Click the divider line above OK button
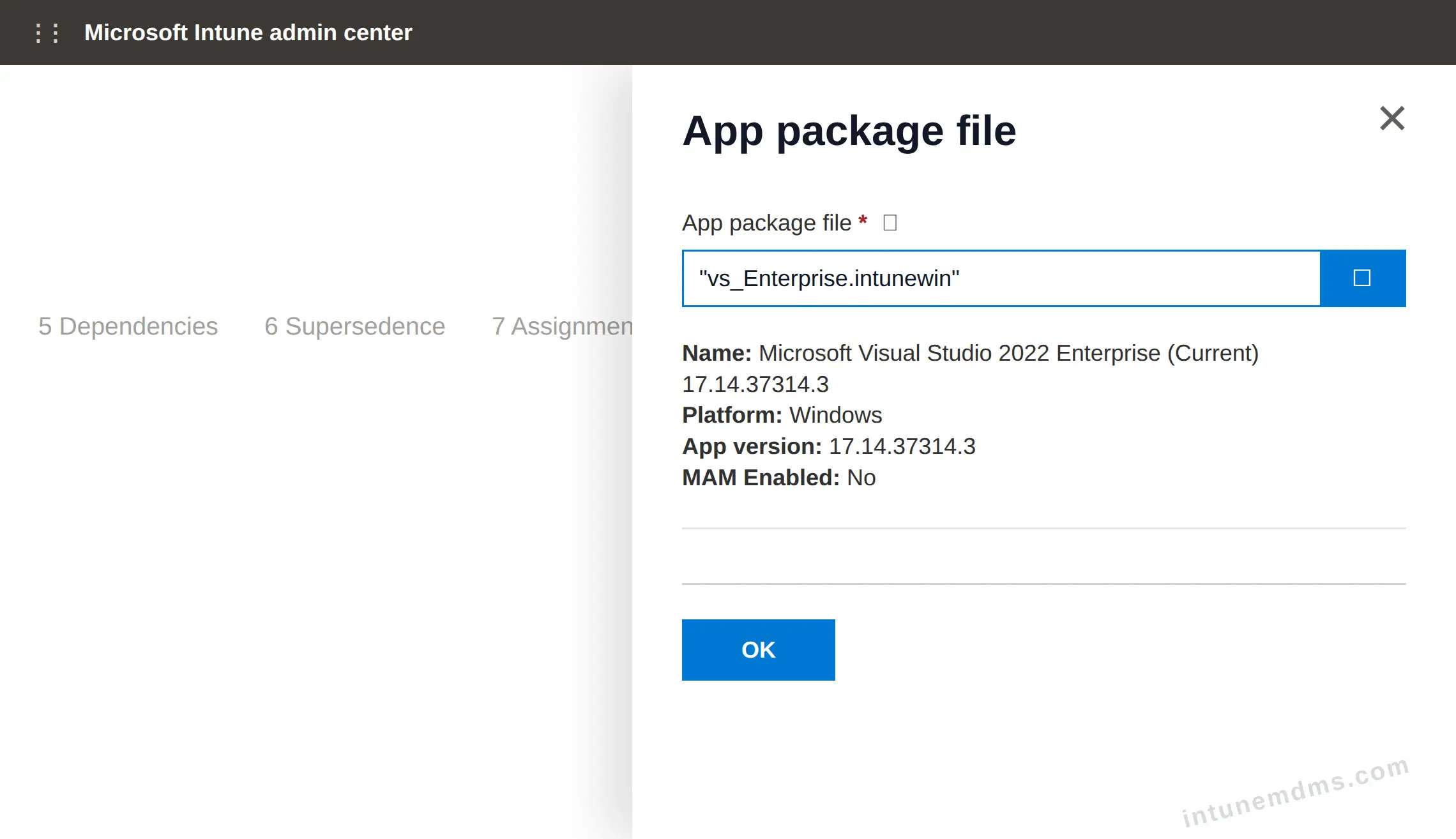 click(x=1044, y=584)
